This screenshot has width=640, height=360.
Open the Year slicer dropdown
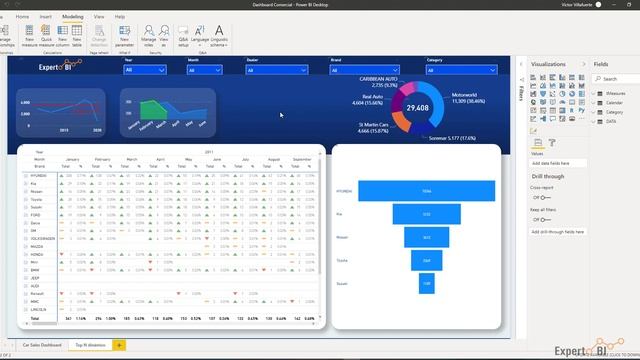[145, 70]
